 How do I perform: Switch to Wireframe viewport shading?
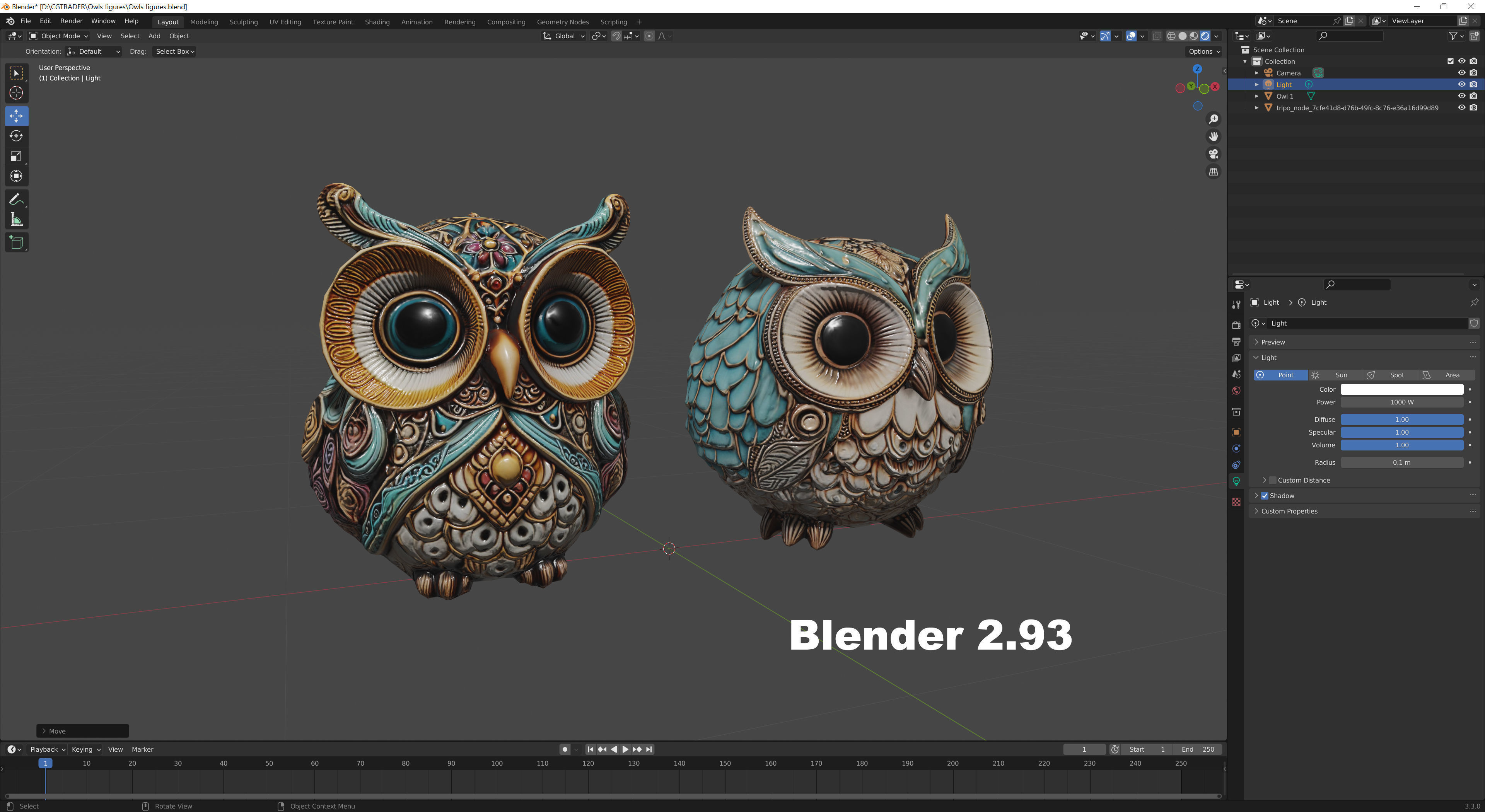point(1171,36)
